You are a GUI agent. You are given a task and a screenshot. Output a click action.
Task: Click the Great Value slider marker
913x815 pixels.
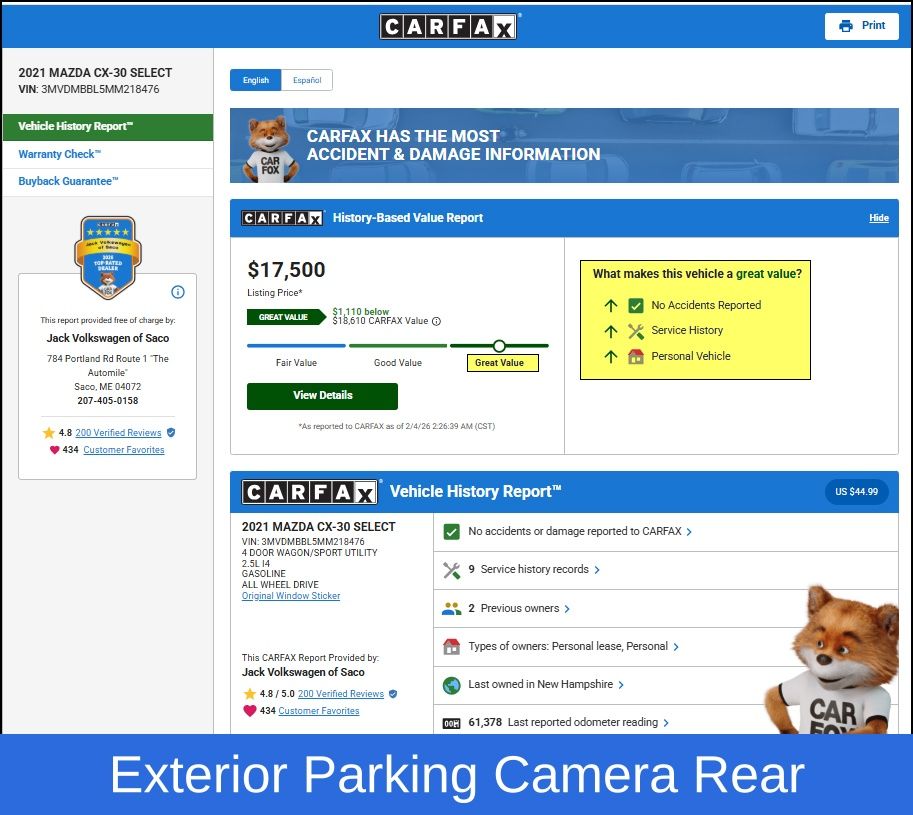[499, 346]
